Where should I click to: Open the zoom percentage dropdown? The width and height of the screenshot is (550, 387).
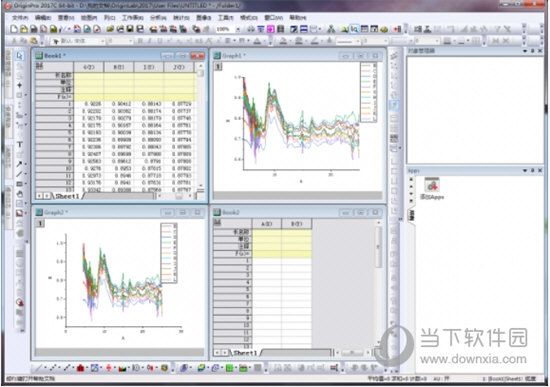coord(238,29)
